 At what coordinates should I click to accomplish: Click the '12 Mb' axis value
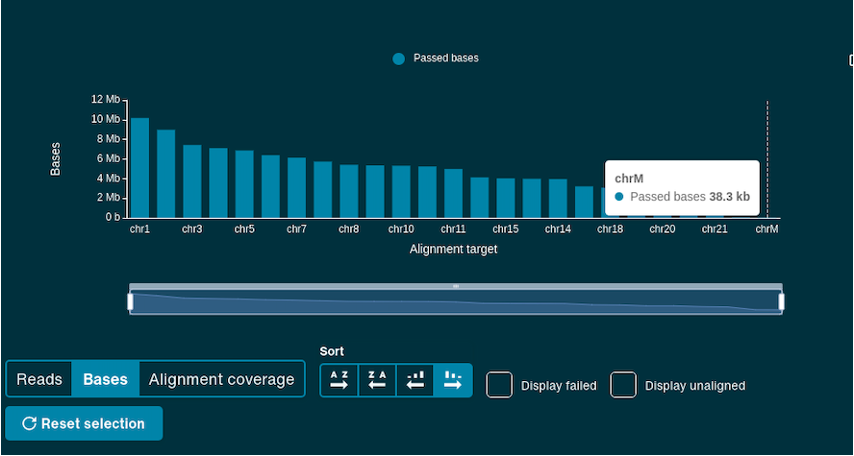click(x=105, y=100)
